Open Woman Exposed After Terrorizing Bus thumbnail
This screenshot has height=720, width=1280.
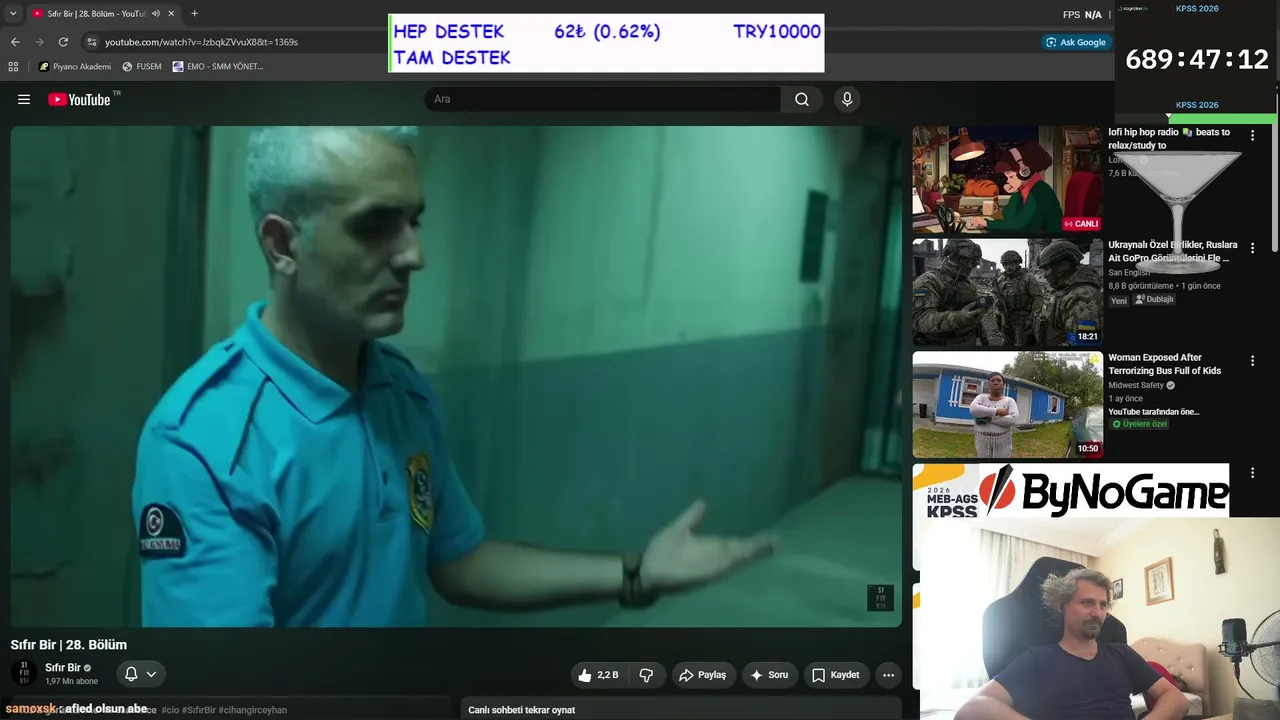(x=1007, y=404)
